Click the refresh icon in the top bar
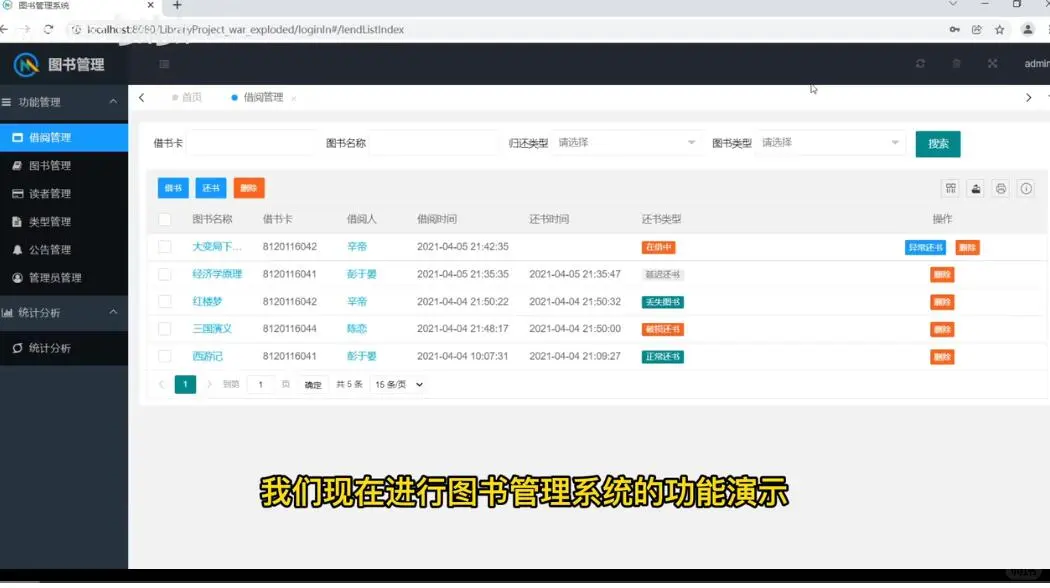Viewport: 1050px width, 588px height. coord(919,63)
